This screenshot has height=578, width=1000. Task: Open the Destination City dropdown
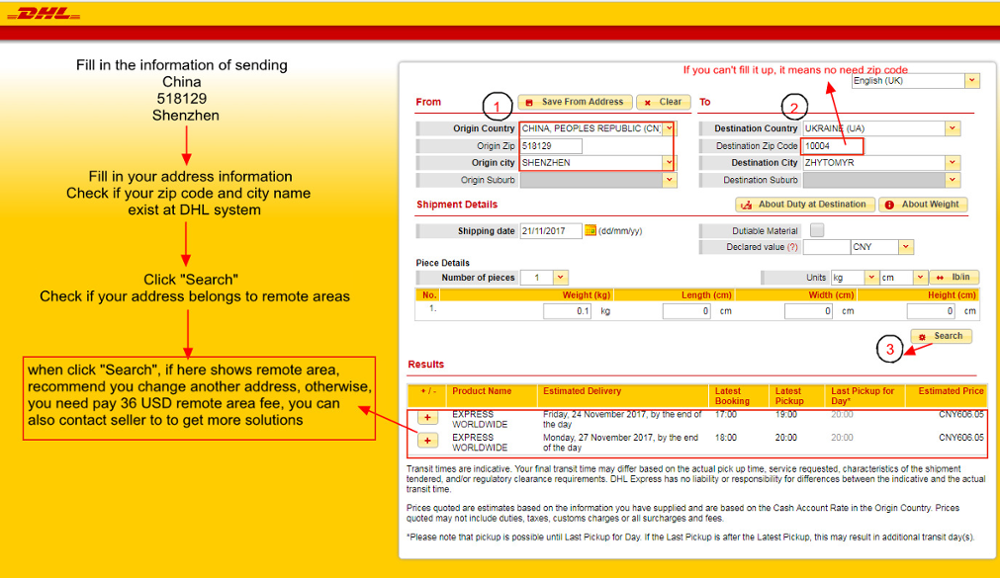952,163
